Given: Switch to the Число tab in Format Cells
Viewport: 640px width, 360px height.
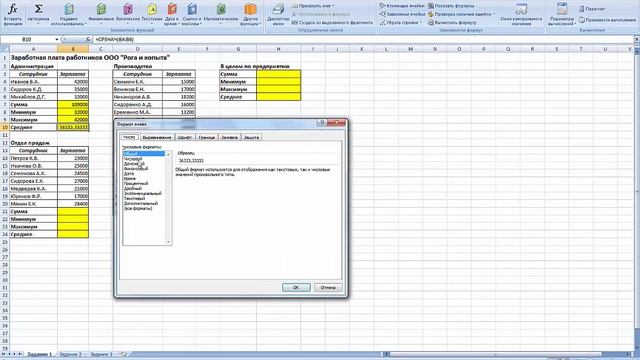Looking at the screenshot, I should click(129, 137).
